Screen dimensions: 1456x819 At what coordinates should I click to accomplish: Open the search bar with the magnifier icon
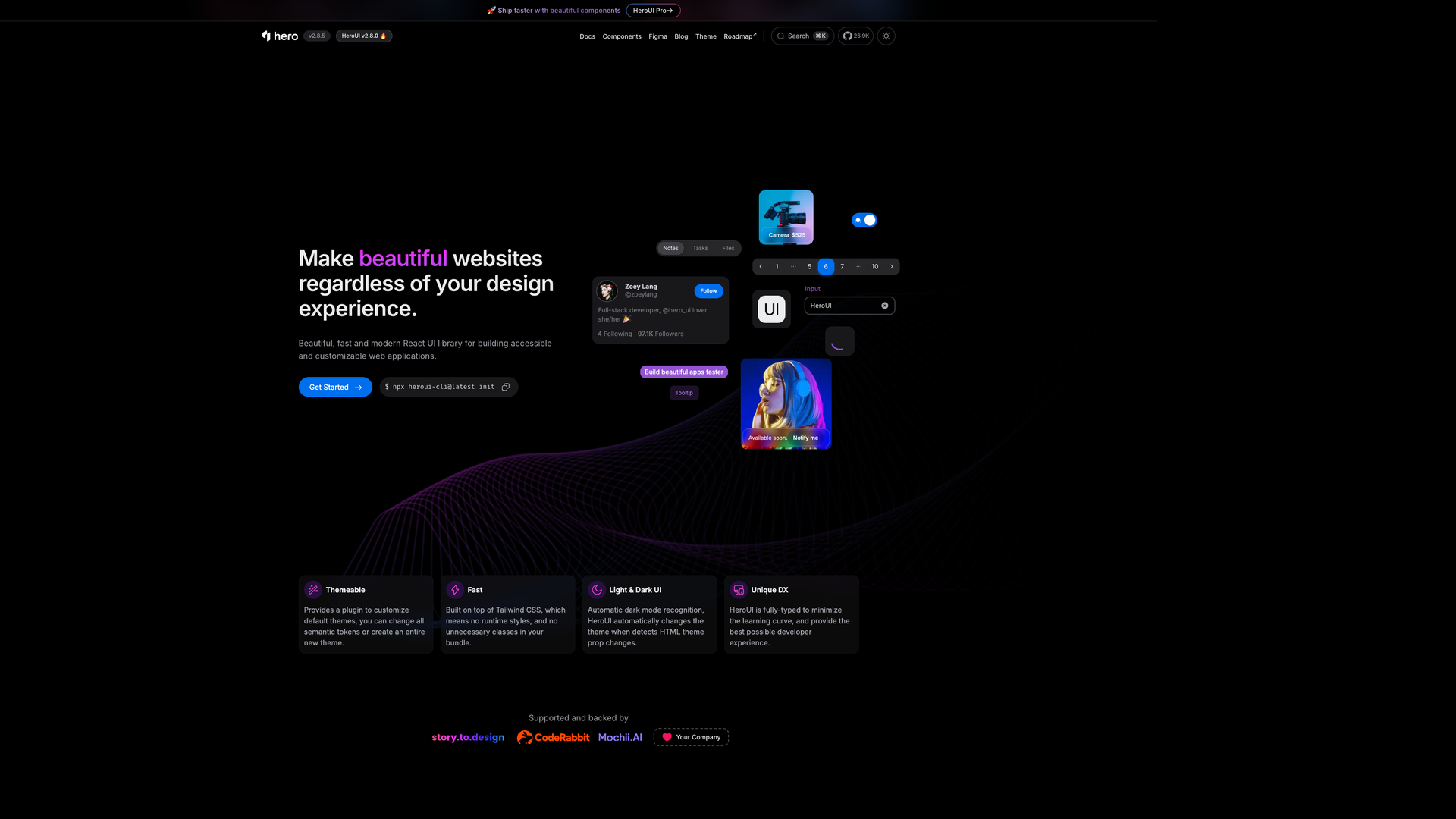[x=781, y=36]
